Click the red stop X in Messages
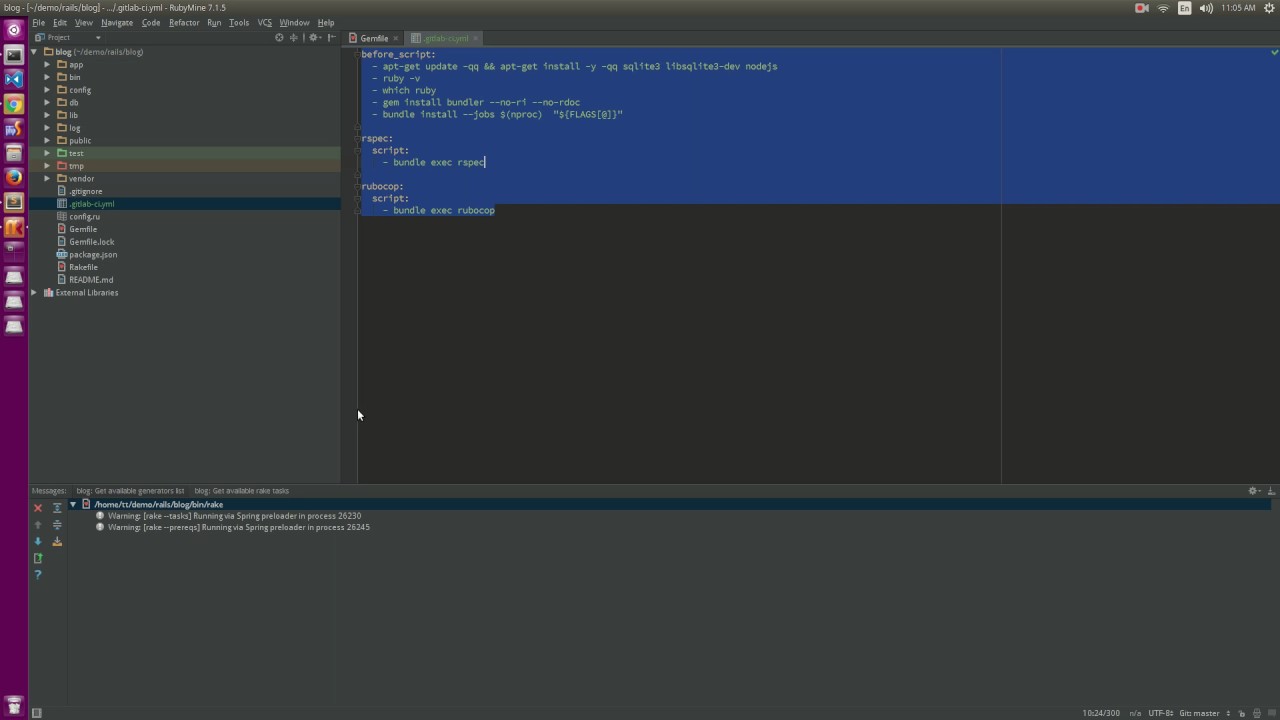This screenshot has width=1280, height=720. (38, 508)
